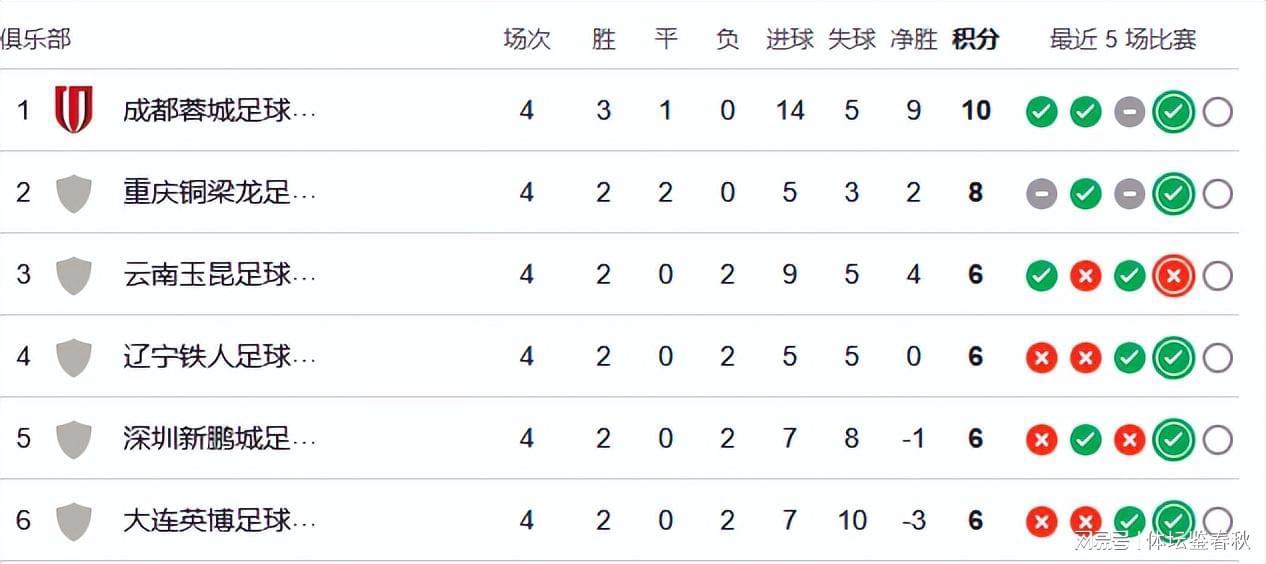
Task: Click the 俱乐部 column header
Action: tap(36, 39)
